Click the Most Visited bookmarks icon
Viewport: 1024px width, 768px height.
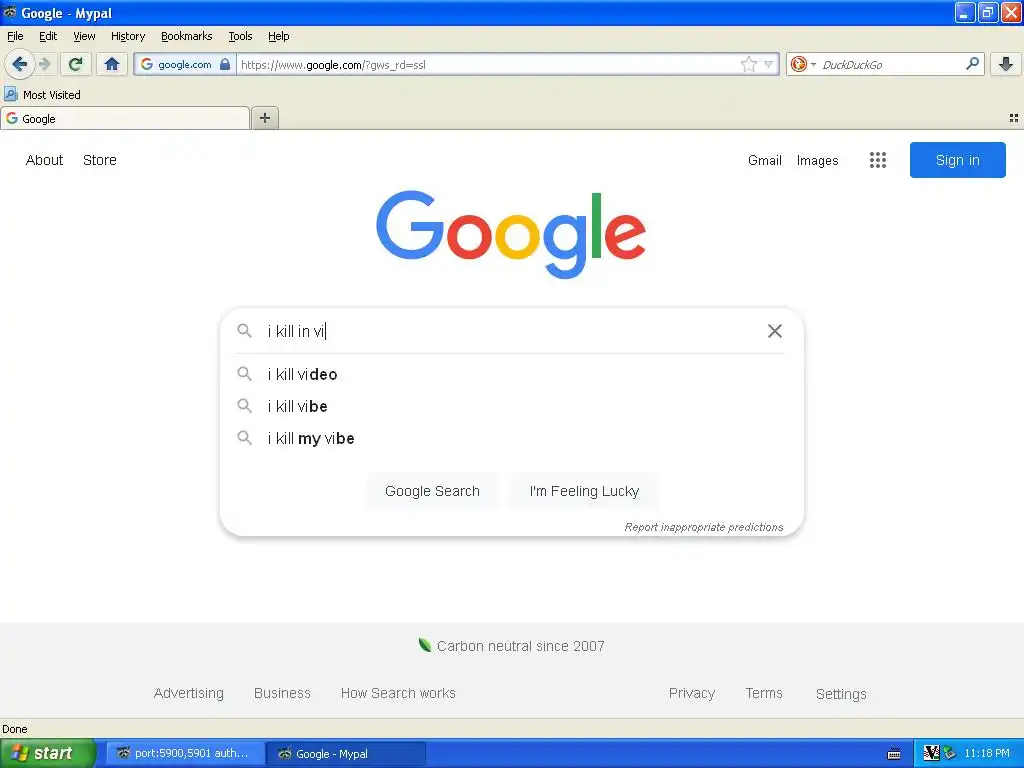(10, 94)
